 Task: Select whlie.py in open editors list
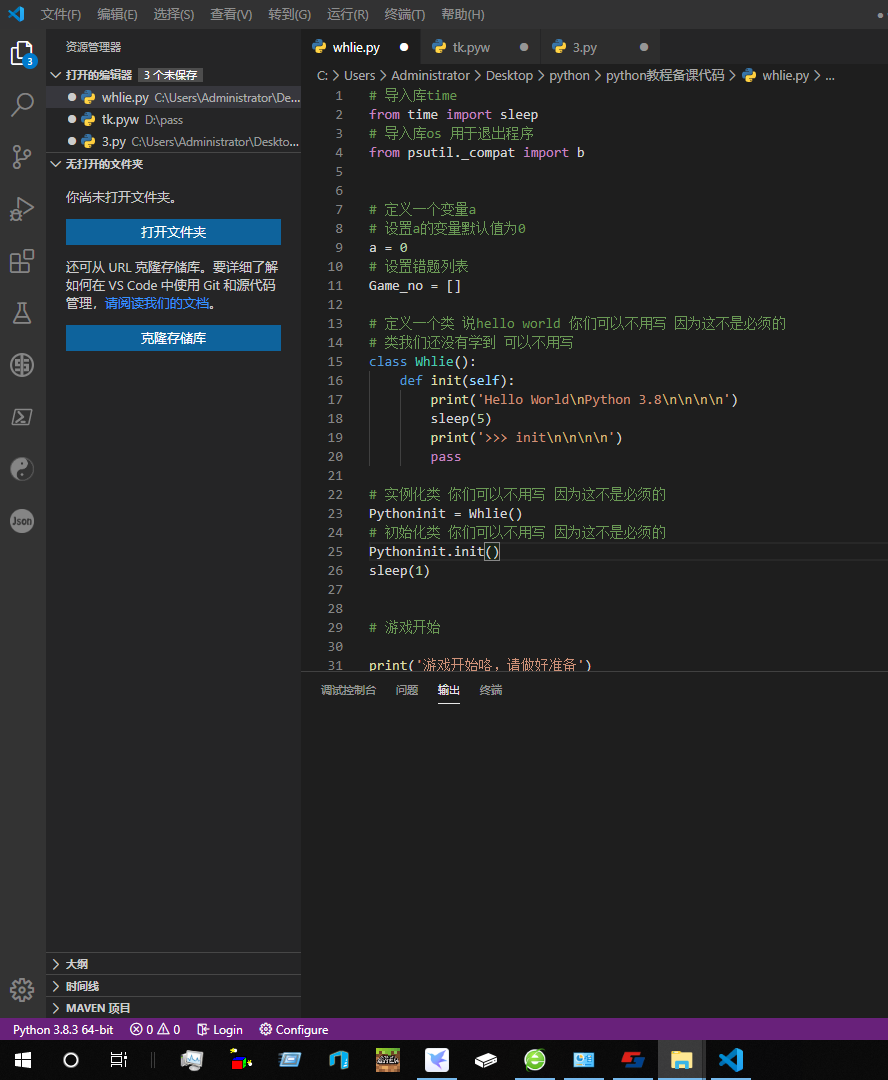174,97
